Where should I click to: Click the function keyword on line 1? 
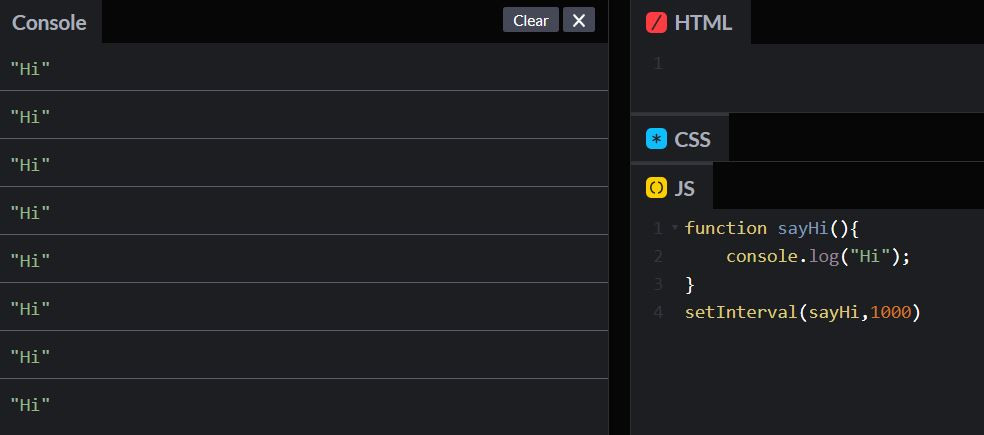(726, 228)
